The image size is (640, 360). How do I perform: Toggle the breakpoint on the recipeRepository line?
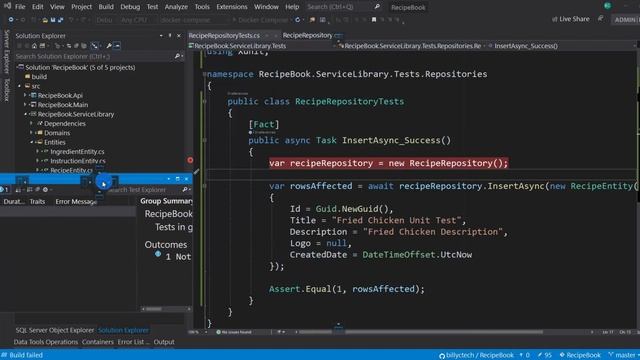coord(190,160)
